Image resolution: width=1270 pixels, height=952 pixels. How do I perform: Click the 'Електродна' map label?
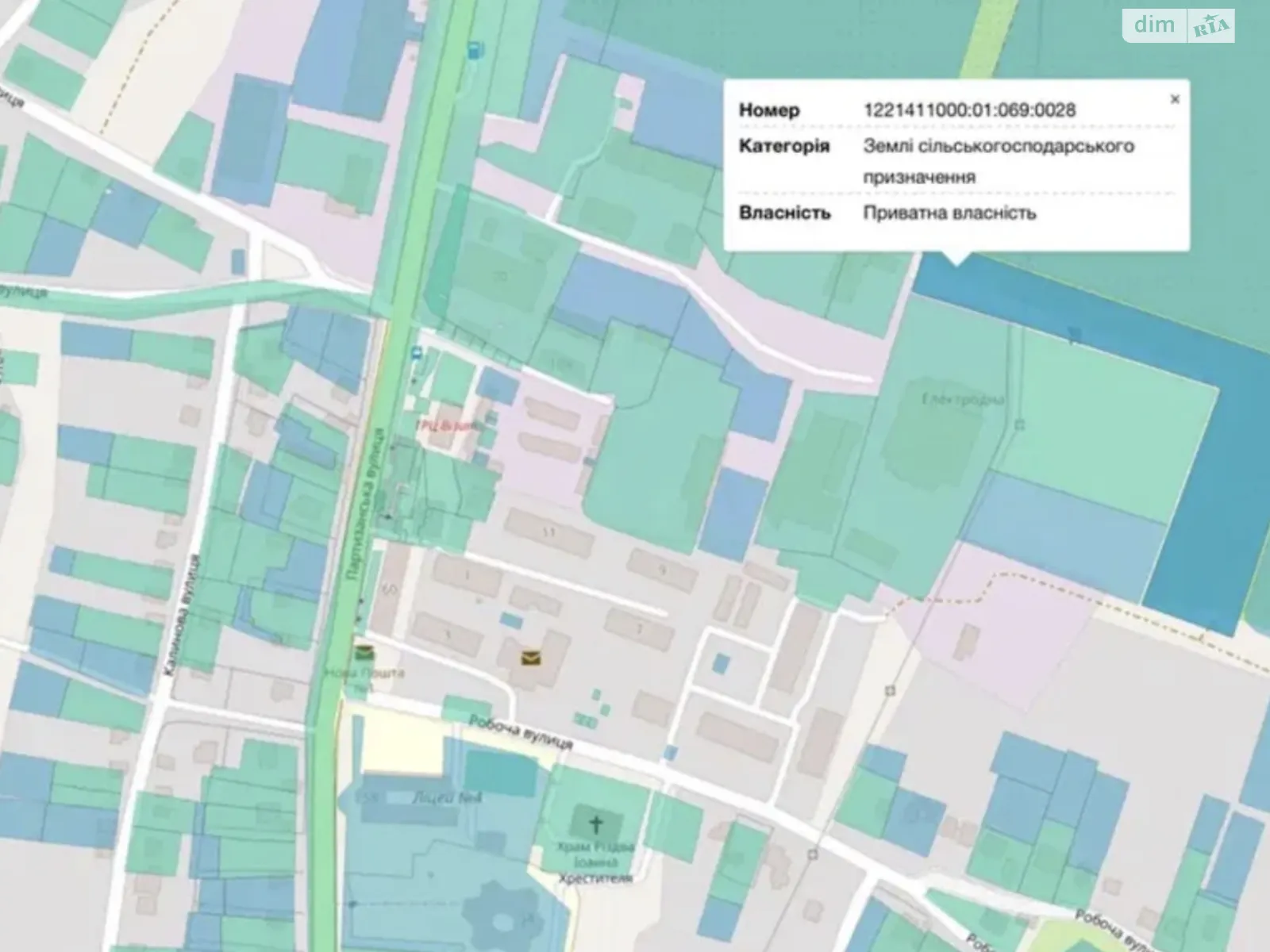click(963, 400)
